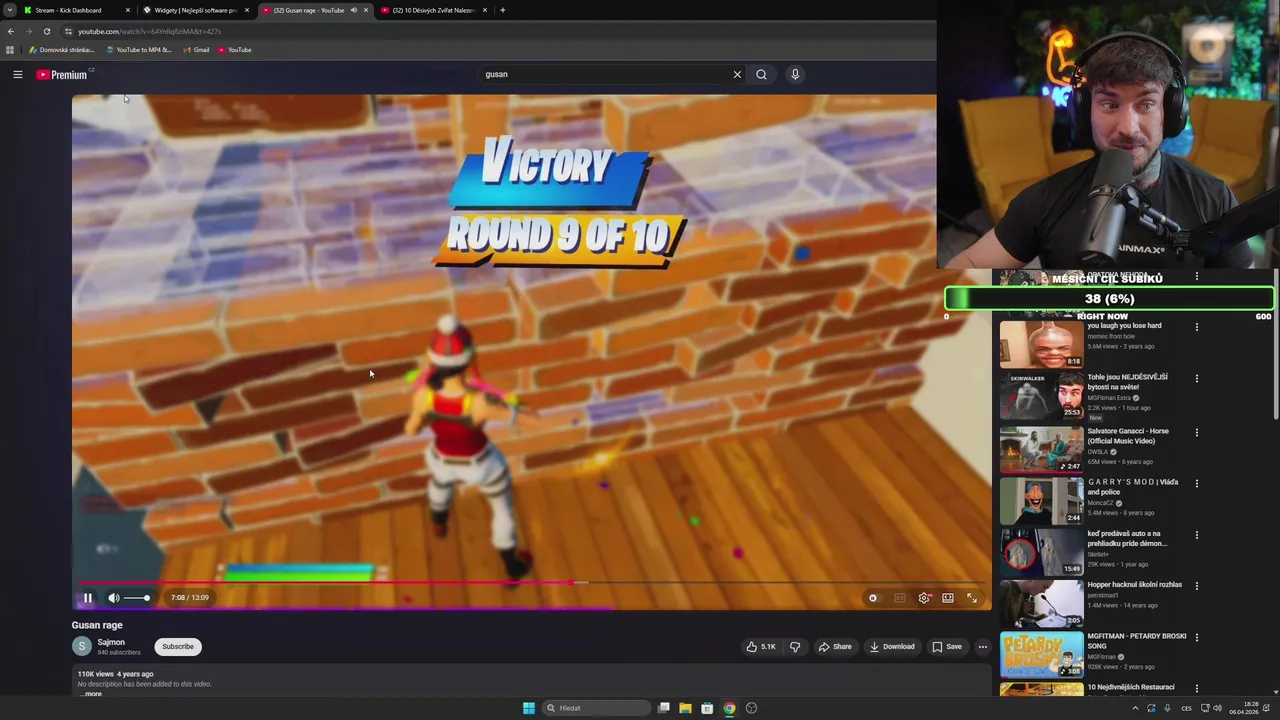Open more actions ellipsis beside Save
The image size is (1280, 720).
click(983, 646)
